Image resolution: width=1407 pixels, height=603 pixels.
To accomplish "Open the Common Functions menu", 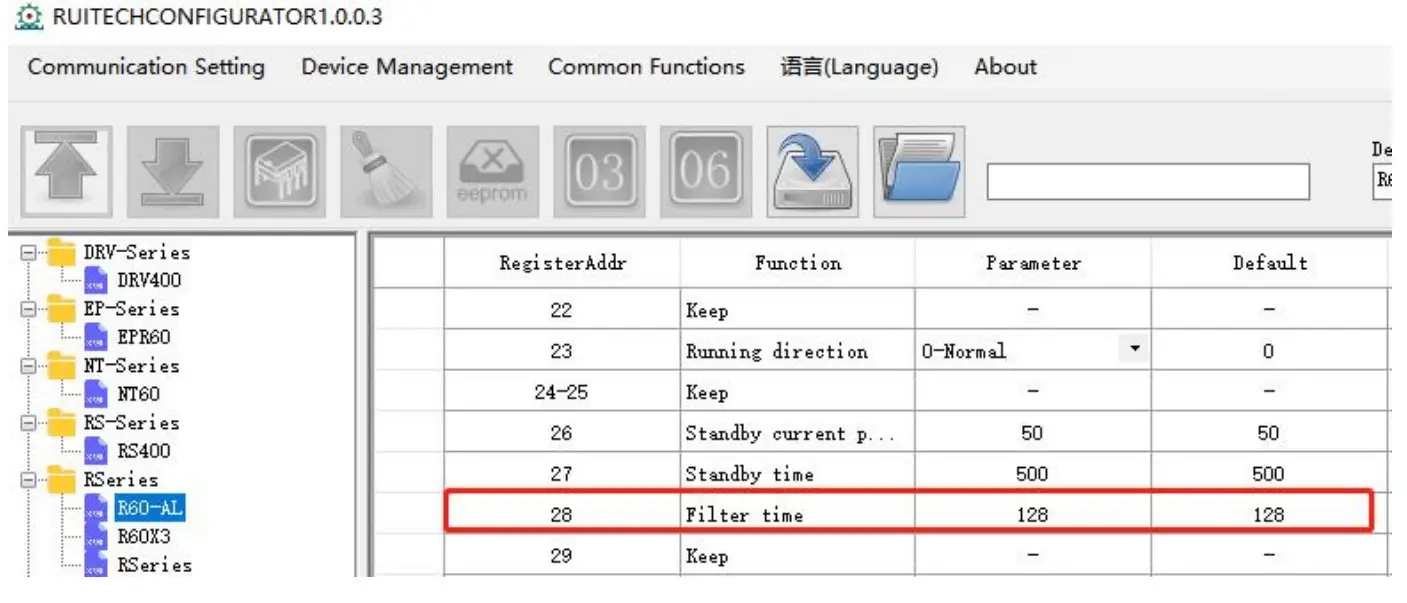I will point(646,67).
